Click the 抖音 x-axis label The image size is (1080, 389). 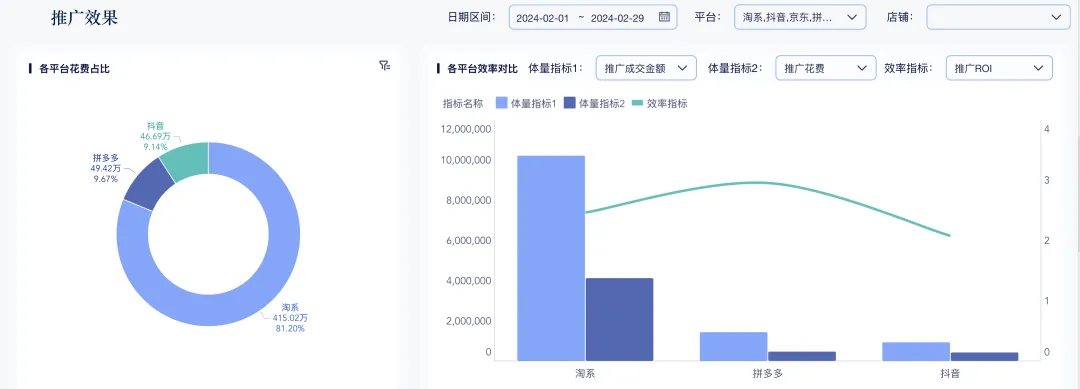pyautogui.click(x=950, y=373)
